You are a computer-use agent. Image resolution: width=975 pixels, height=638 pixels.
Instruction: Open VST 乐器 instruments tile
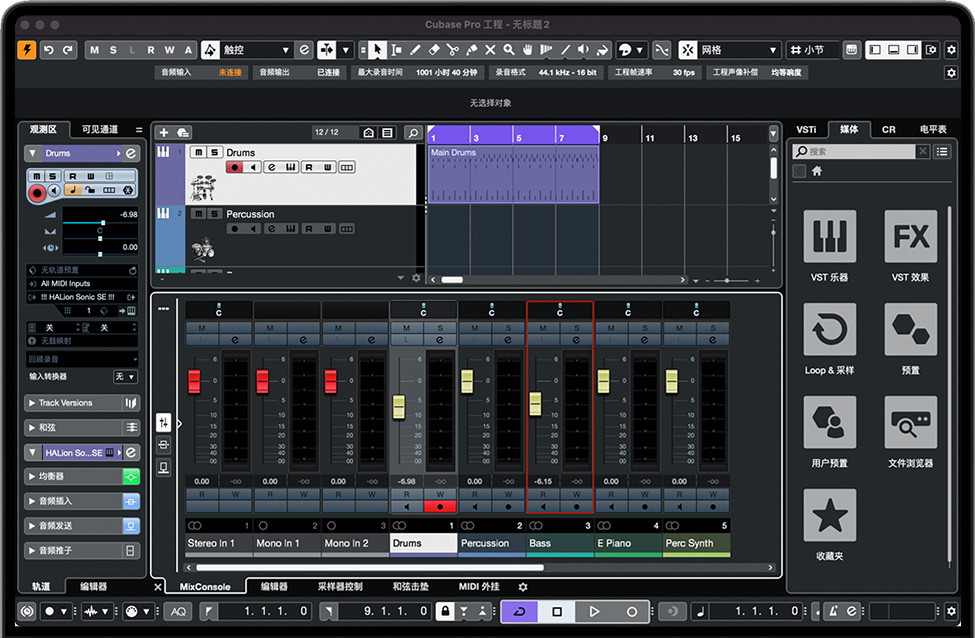pos(829,236)
